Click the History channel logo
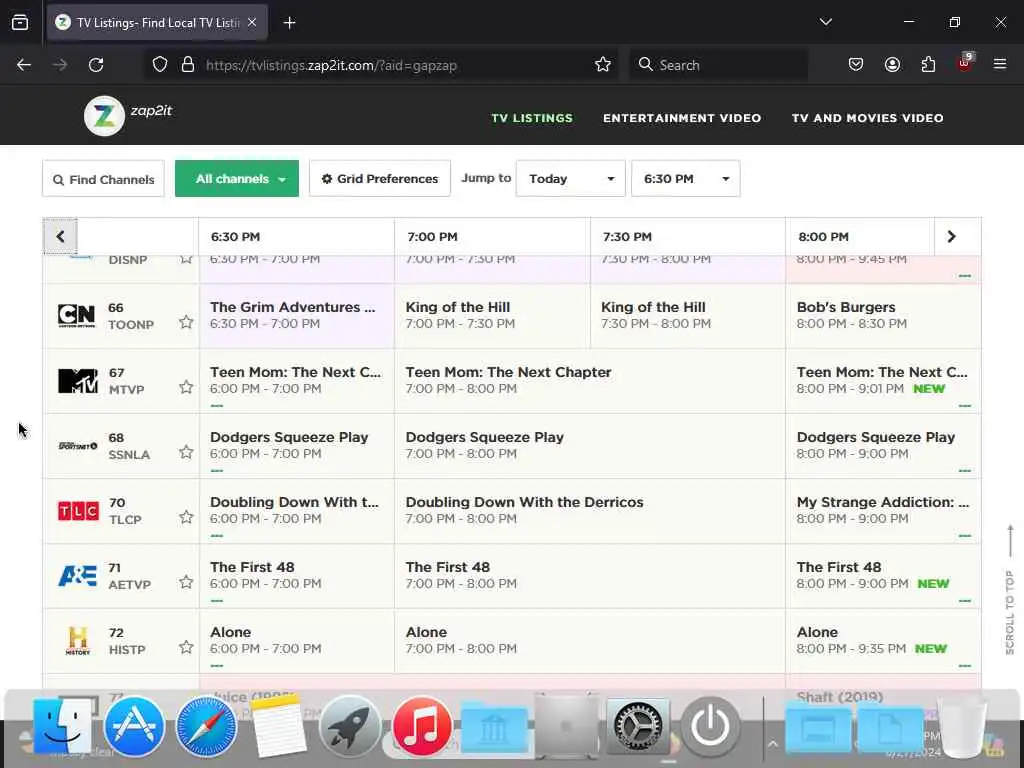Screen dimensions: 1024x768 click(x=78, y=641)
